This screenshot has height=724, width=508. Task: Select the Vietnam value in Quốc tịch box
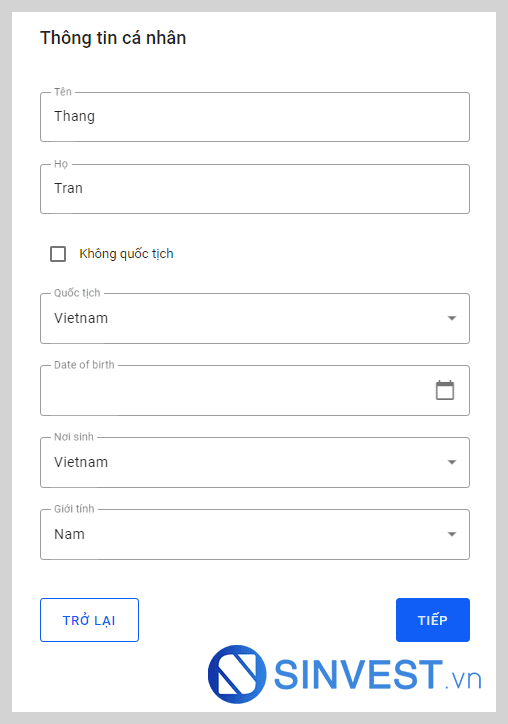pos(81,318)
